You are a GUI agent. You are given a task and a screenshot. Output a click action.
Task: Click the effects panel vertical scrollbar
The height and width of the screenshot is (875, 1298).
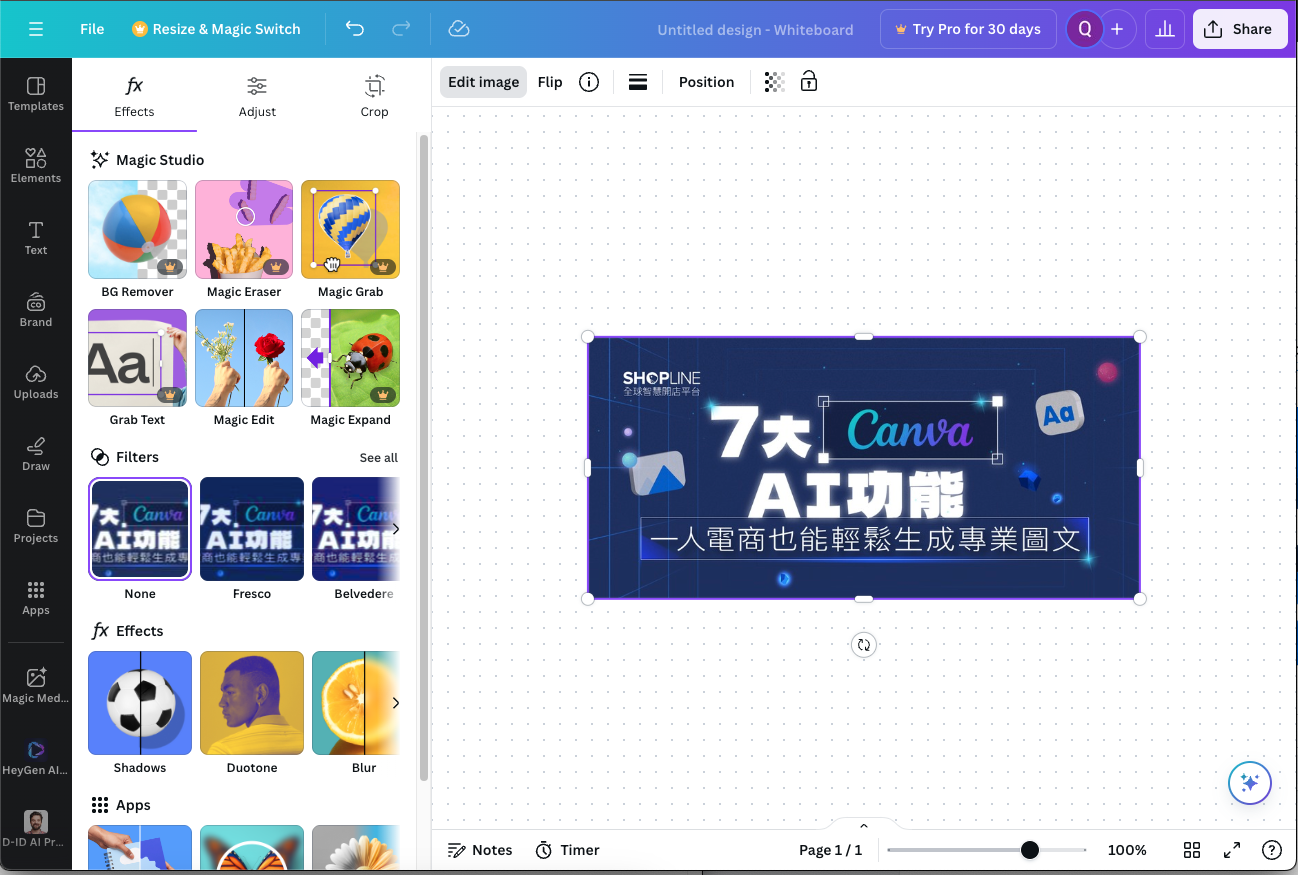424,458
